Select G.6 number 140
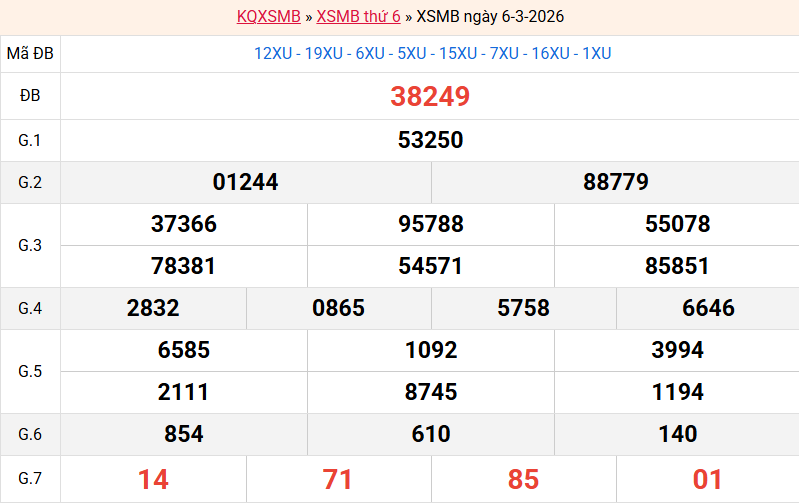The image size is (799, 503). point(677,435)
